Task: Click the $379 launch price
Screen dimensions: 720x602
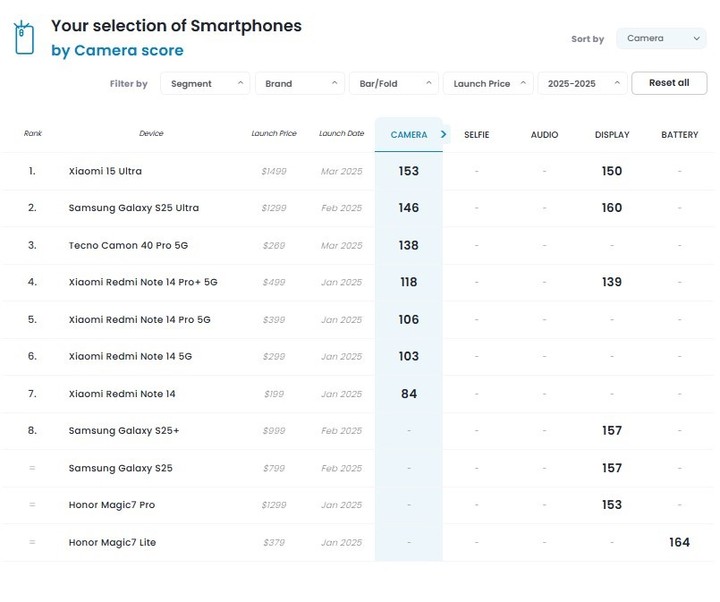Action: pos(274,543)
